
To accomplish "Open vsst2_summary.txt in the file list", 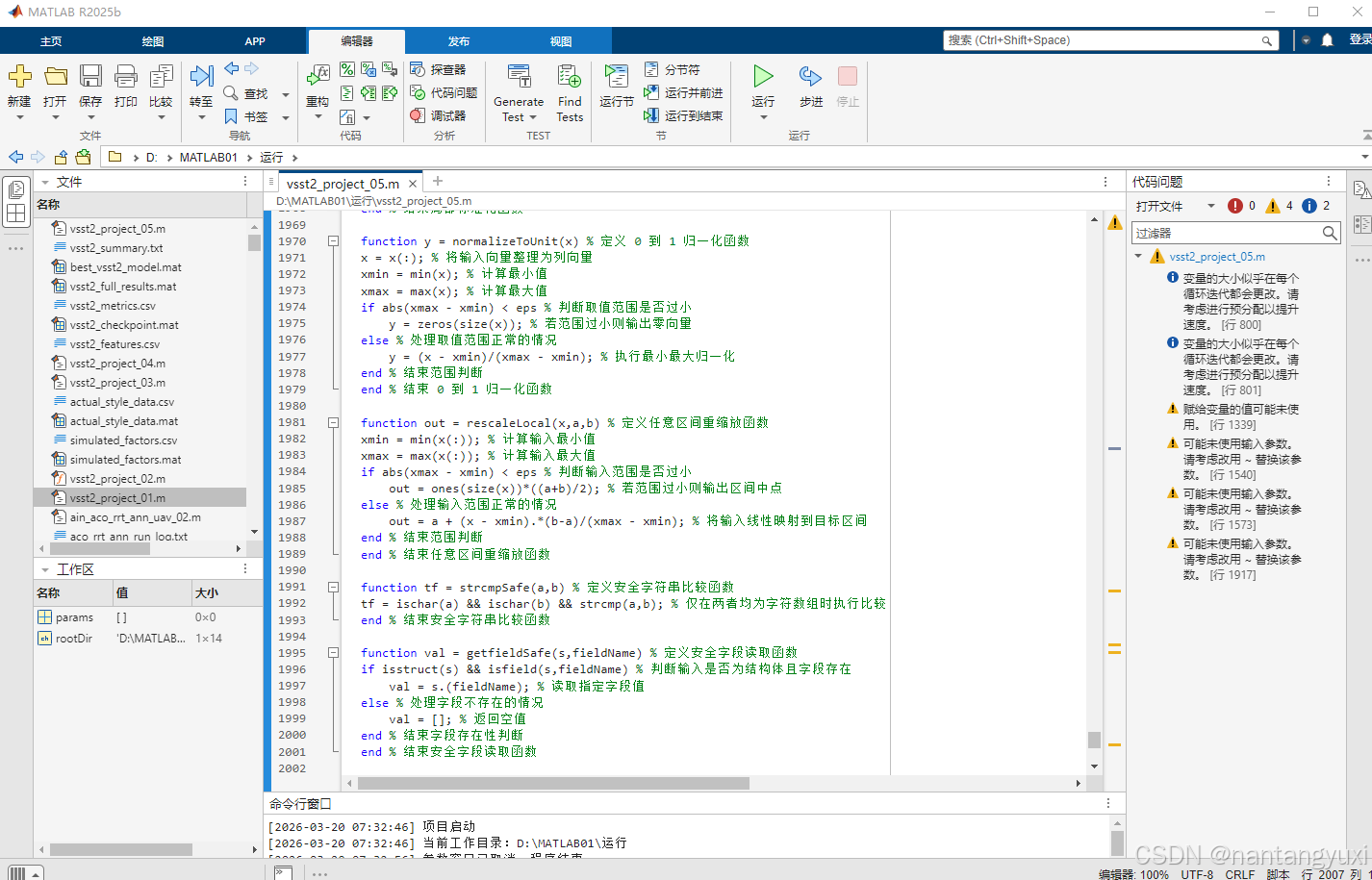I will pyautogui.click(x=116, y=248).
